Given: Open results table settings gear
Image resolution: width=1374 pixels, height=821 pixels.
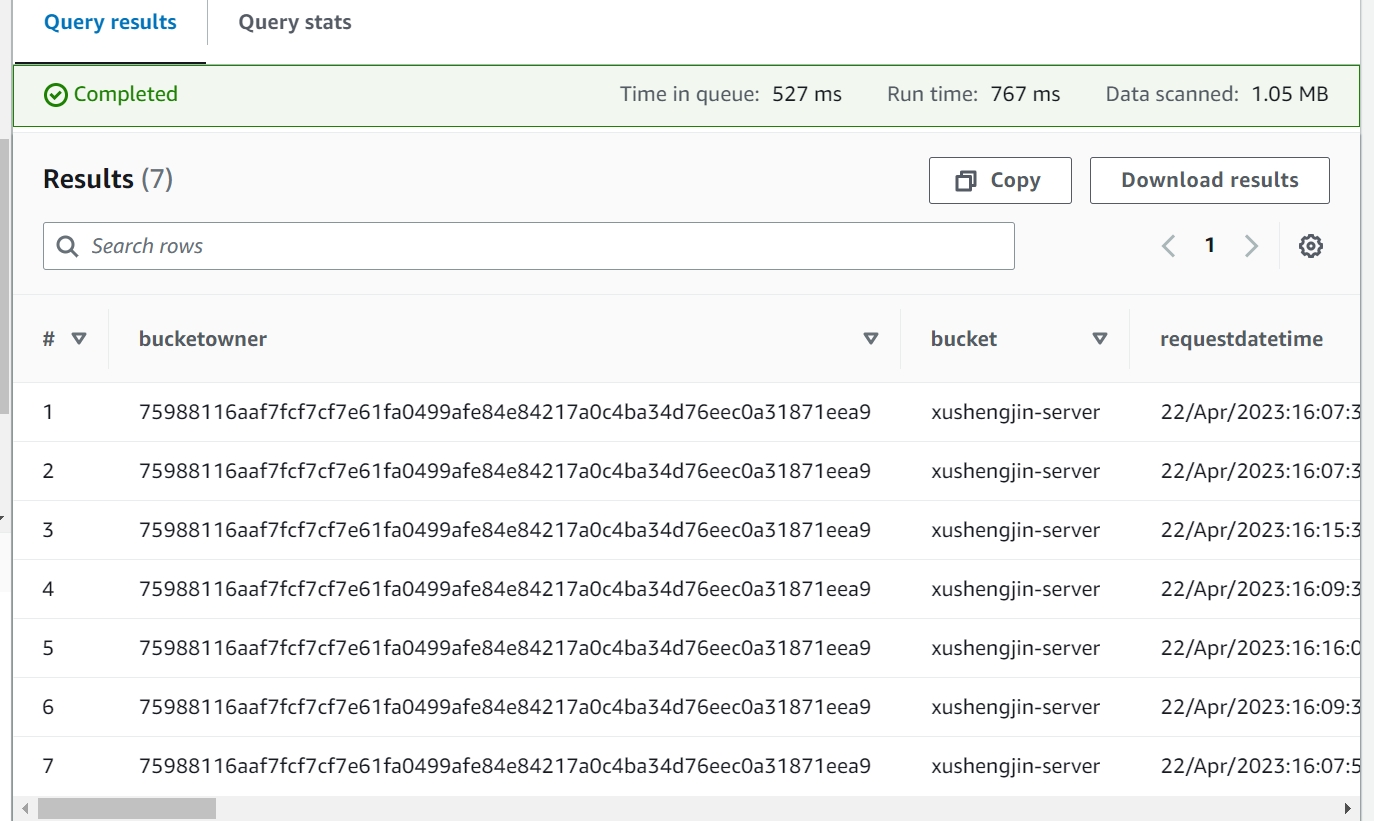Looking at the screenshot, I should coord(1310,246).
